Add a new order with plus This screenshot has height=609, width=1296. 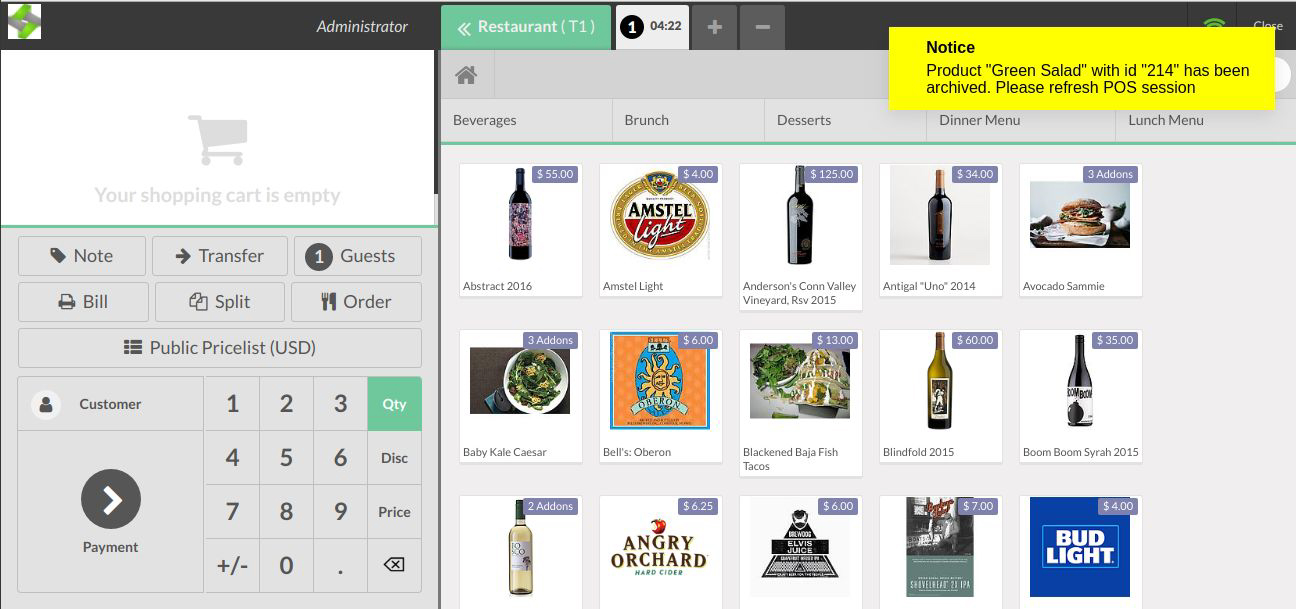point(714,27)
